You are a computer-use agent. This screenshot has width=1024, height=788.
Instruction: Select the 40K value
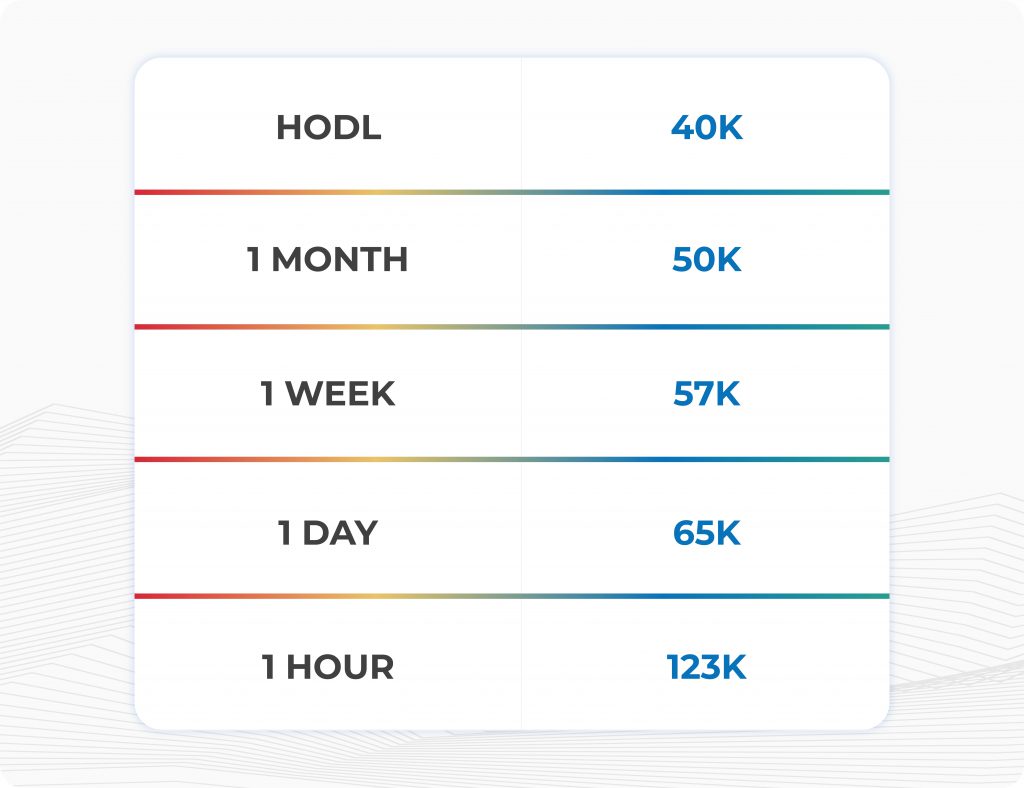click(706, 128)
